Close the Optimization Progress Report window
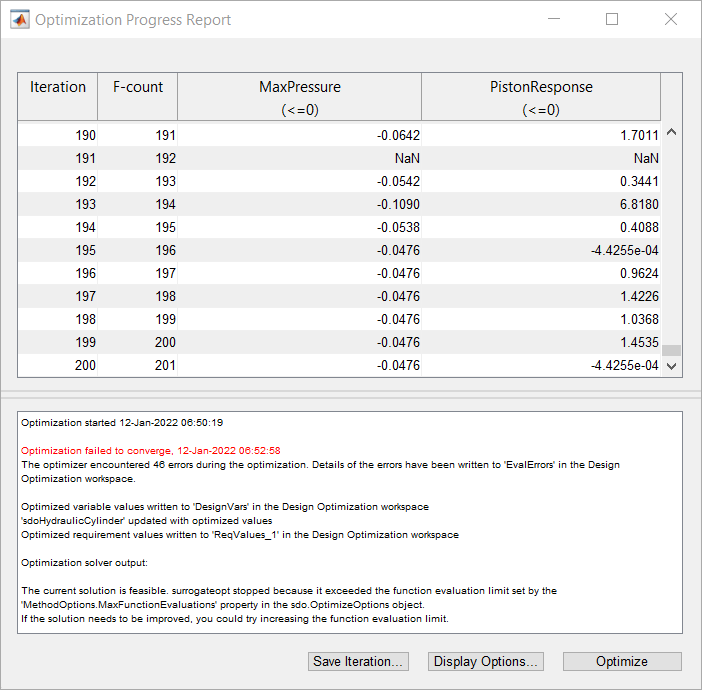The width and height of the screenshot is (702, 690). 671,19
